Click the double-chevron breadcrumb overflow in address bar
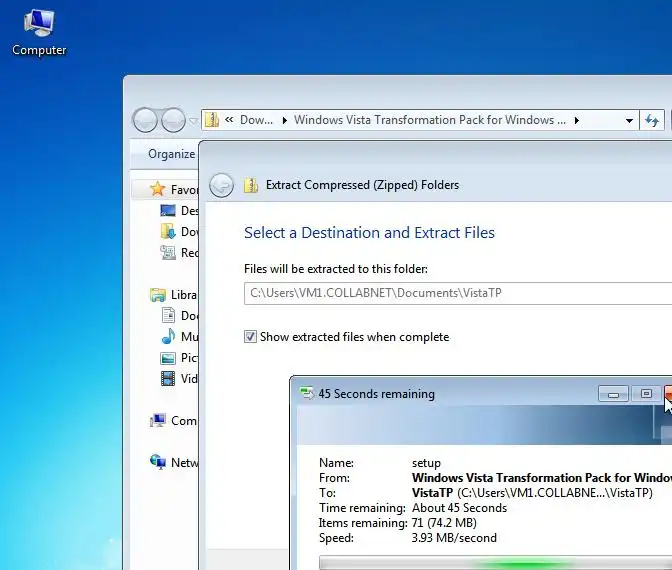This screenshot has width=672, height=570. click(x=229, y=120)
